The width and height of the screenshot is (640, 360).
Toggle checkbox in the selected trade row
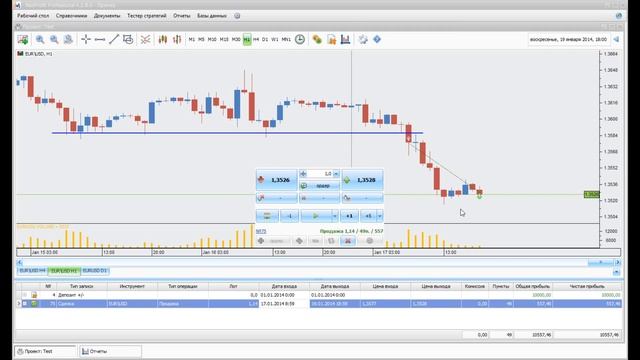tap(25, 304)
